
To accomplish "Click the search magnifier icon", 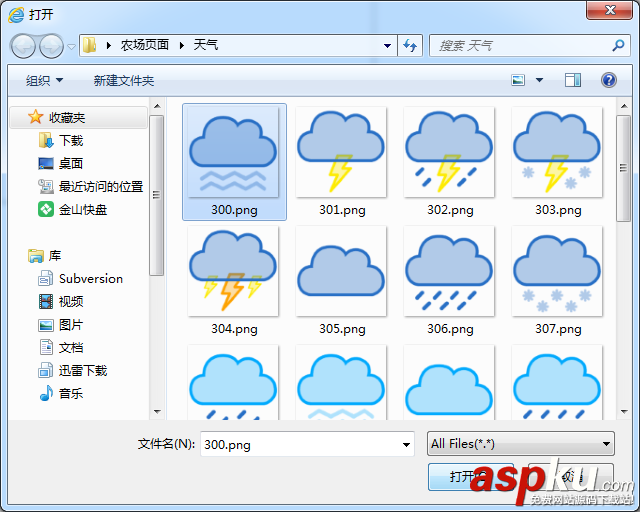I will (x=618, y=45).
